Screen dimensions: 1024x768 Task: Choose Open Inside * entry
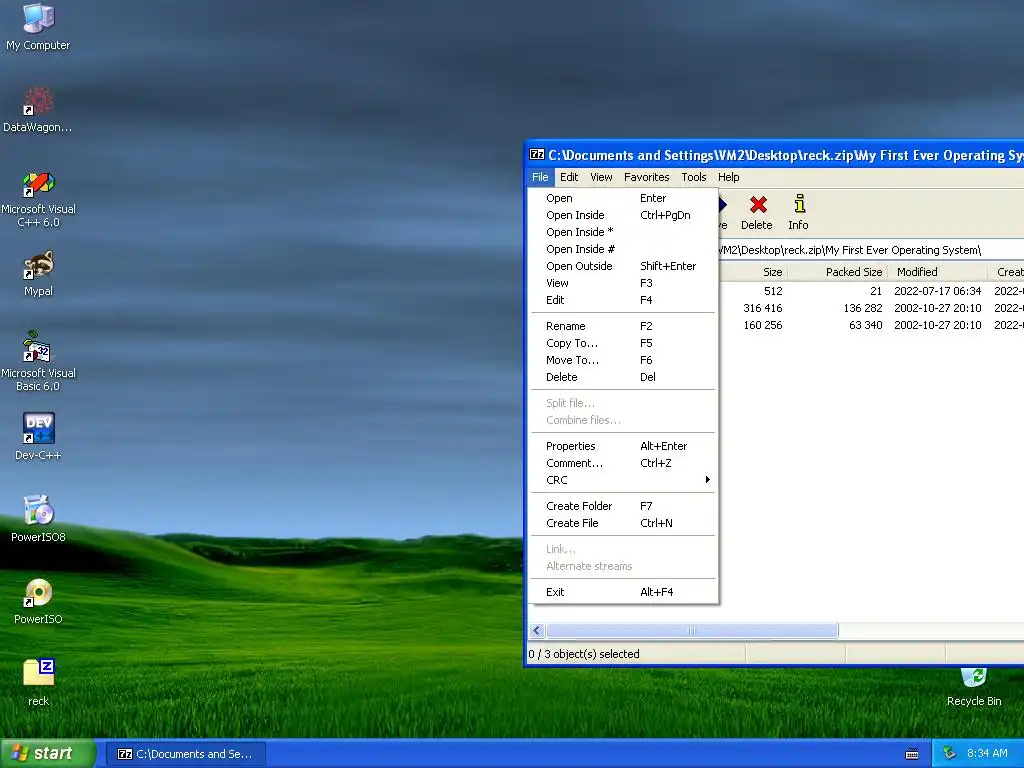pyautogui.click(x=623, y=232)
